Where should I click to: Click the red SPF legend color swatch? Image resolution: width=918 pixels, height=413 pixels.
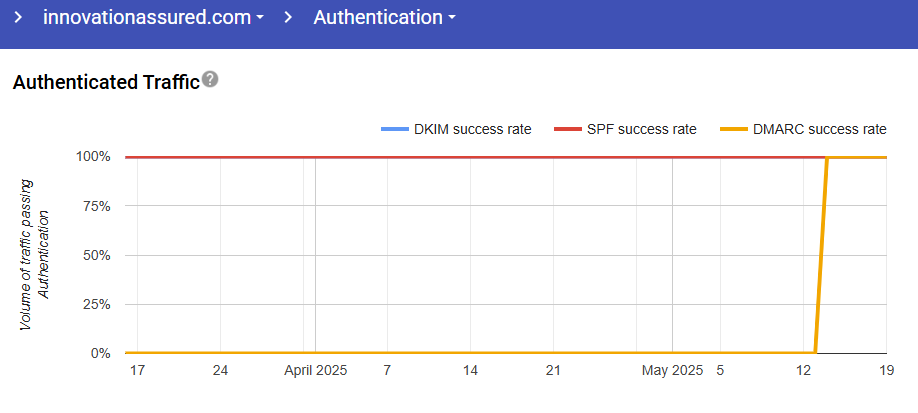point(568,129)
